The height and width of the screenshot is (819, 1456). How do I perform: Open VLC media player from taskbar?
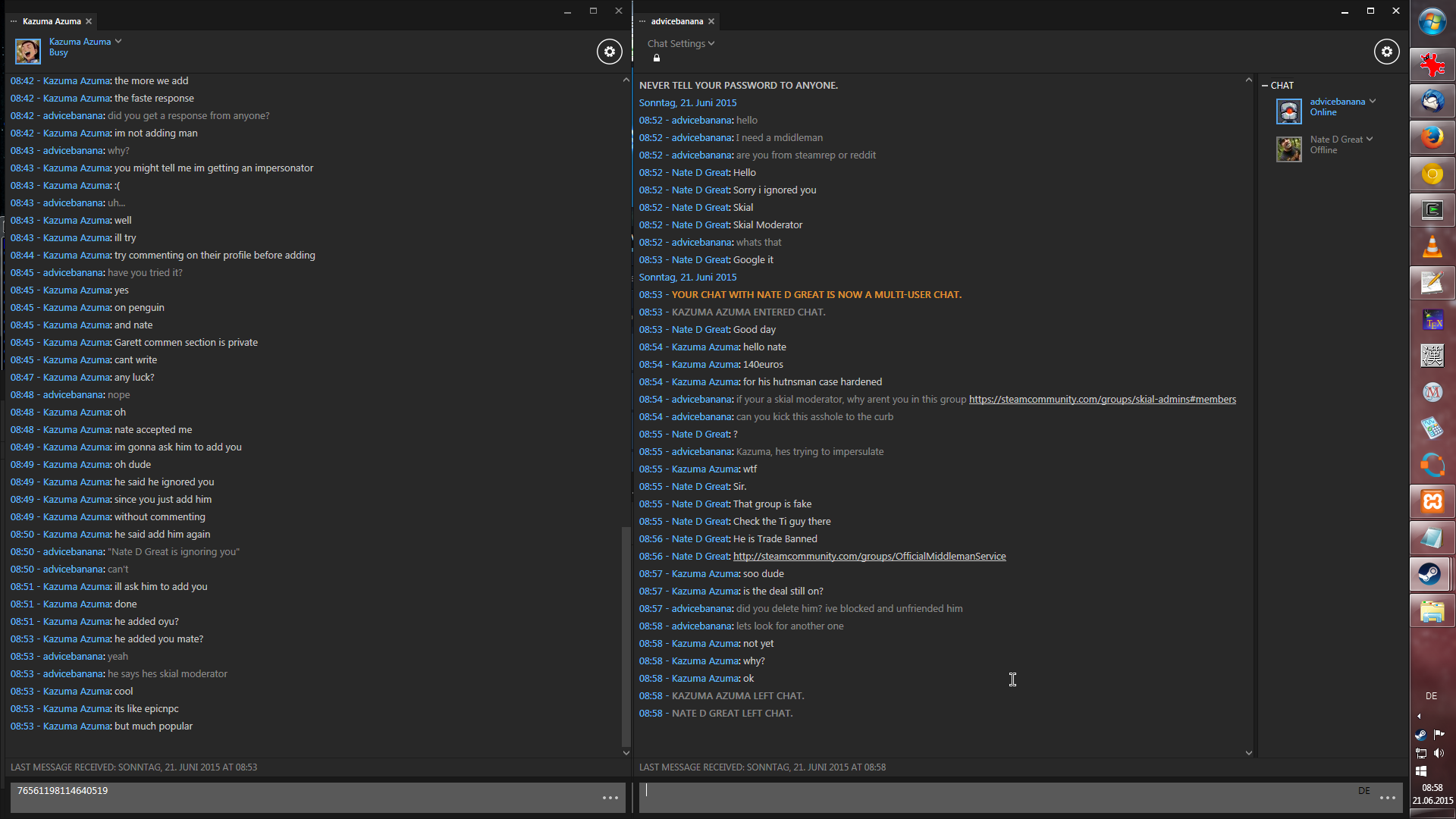point(1432,246)
